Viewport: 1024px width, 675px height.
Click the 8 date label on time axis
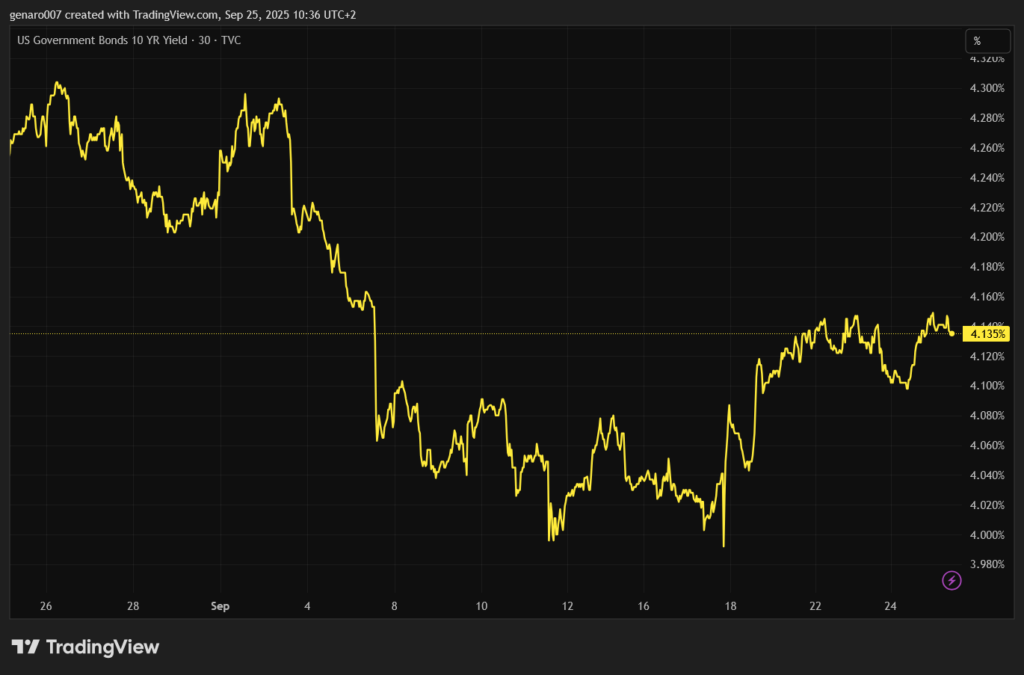394,606
